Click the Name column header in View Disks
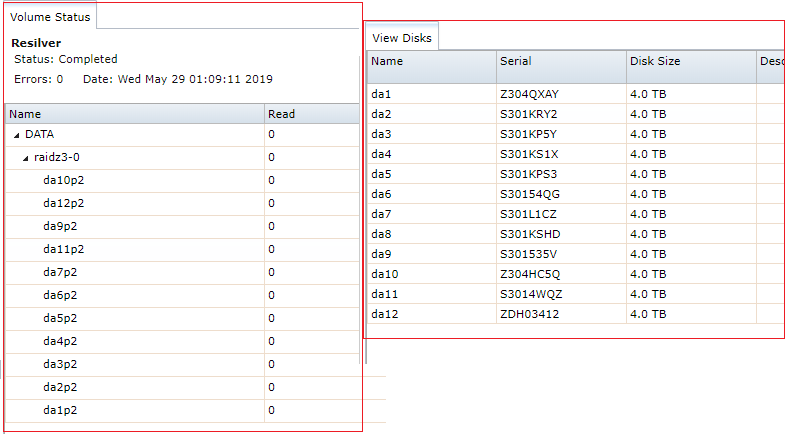This screenshot has width=787, height=434. (x=432, y=67)
